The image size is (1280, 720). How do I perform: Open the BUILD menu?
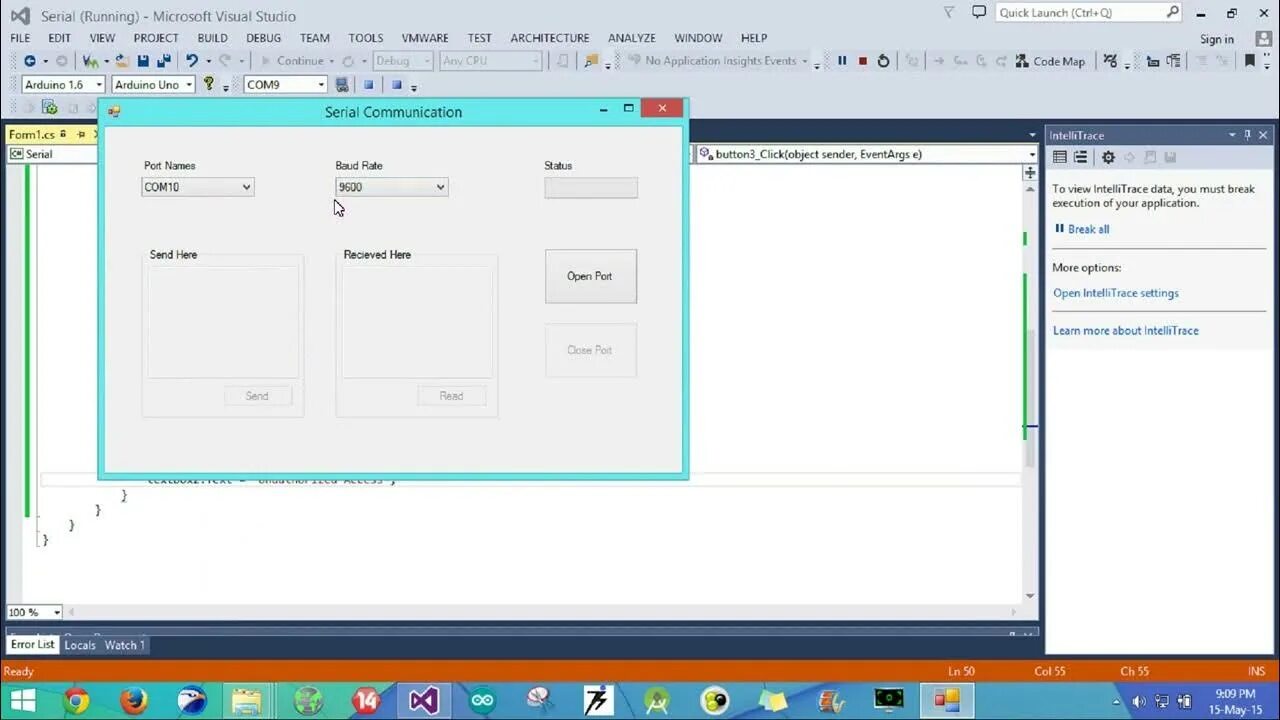[212, 38]
